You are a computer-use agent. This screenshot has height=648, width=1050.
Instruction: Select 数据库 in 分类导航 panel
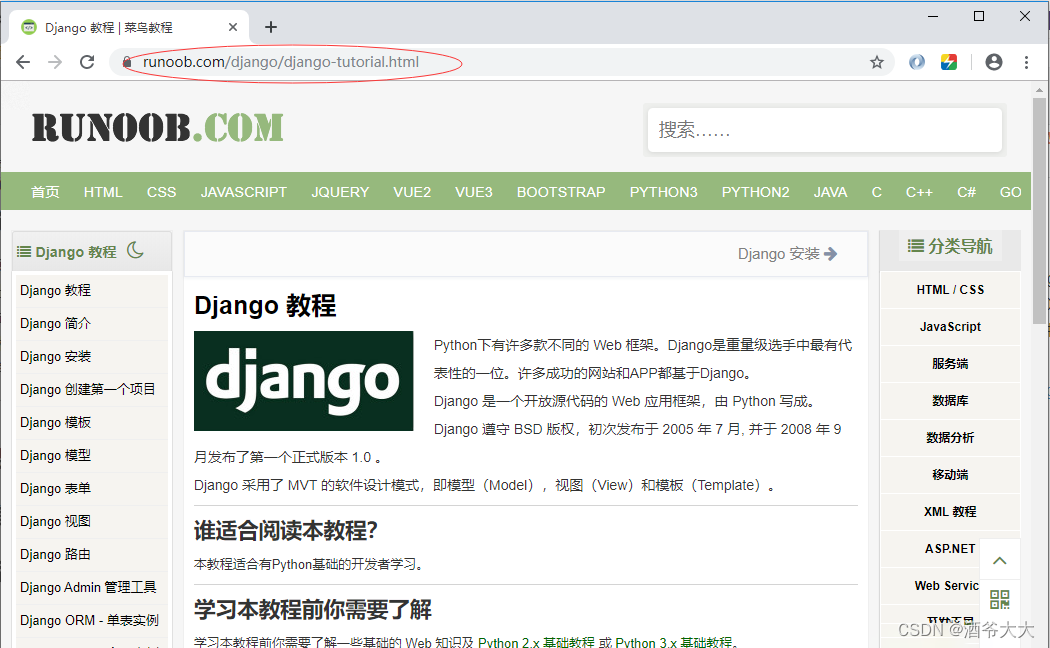click(948, 400)
